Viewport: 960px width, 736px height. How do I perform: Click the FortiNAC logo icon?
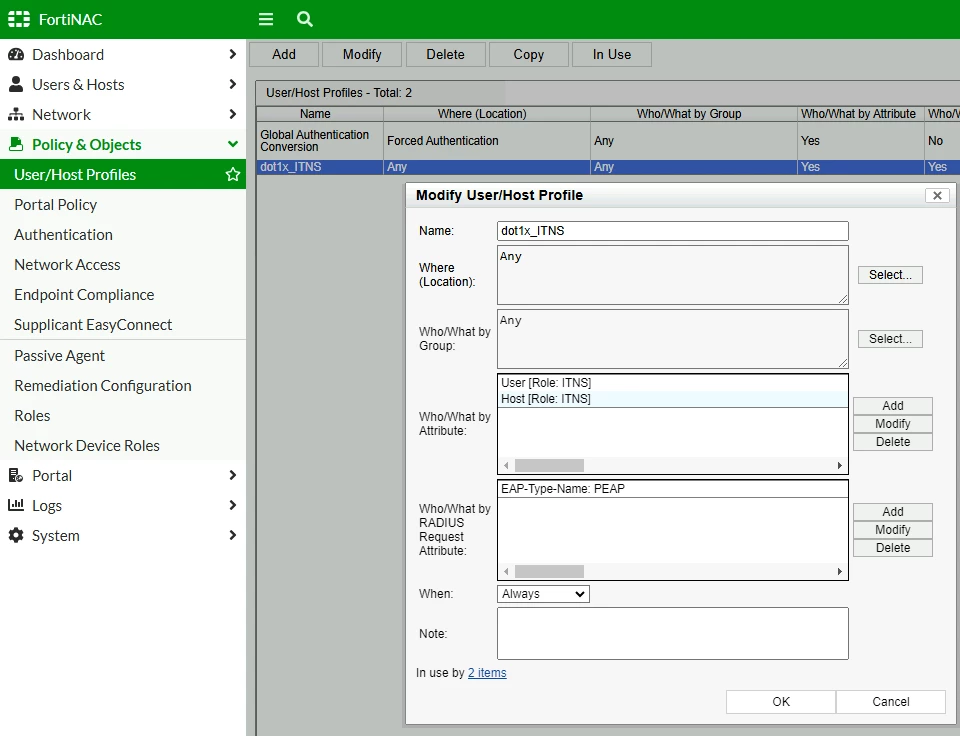coord(19,19)
